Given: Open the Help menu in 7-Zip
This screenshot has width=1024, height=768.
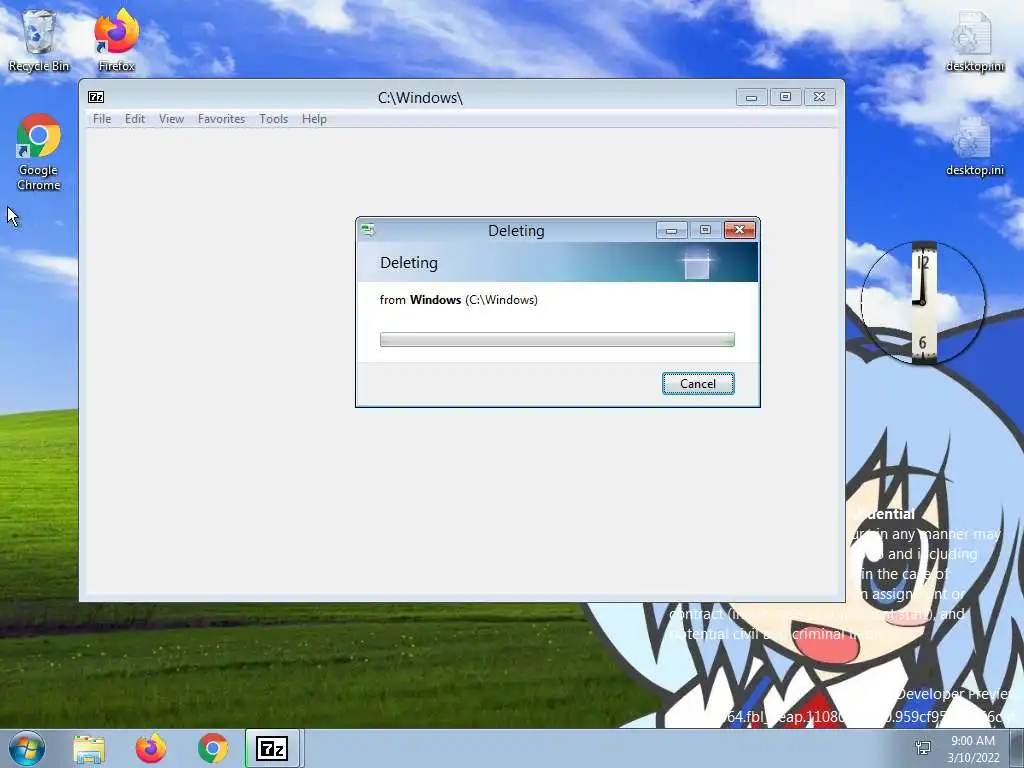Looking at the screenshot, I should (x=314, y=119).
